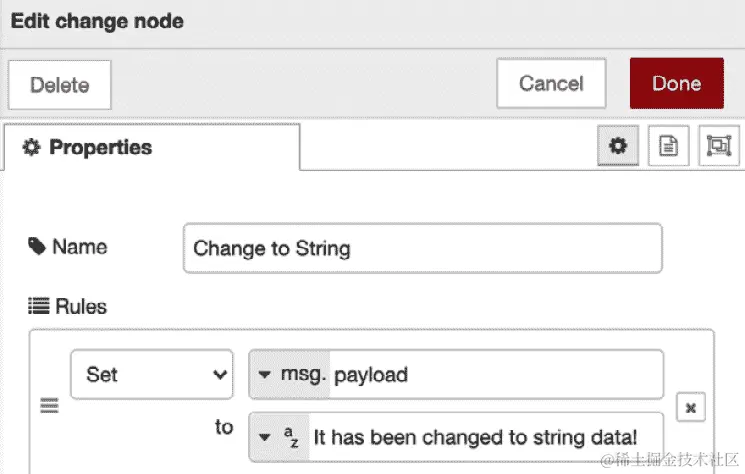Open the Set action dropdown
745x474 pixels.
(152, 374)
